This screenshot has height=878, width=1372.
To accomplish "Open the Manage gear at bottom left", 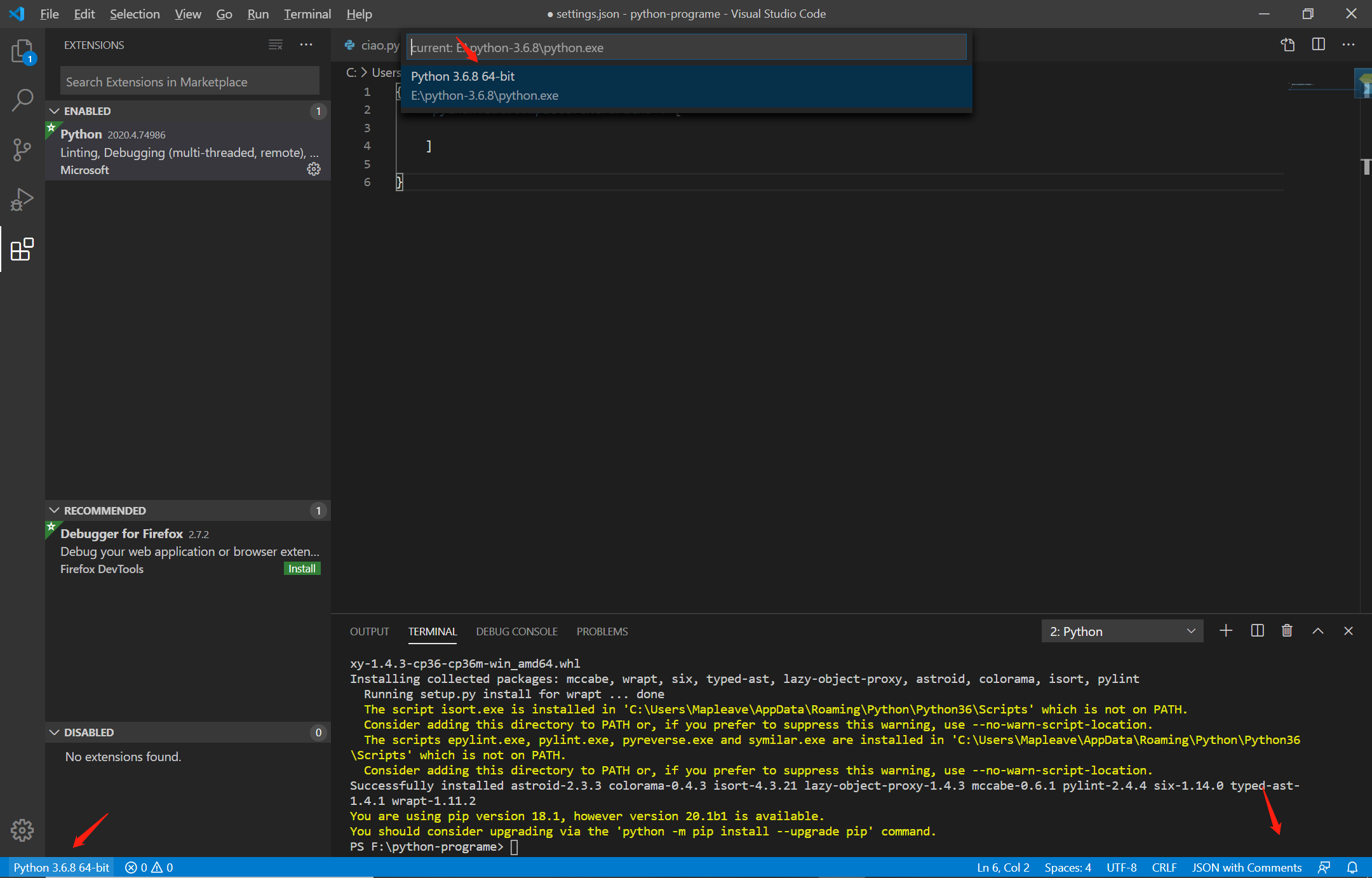I will [22, 830].
